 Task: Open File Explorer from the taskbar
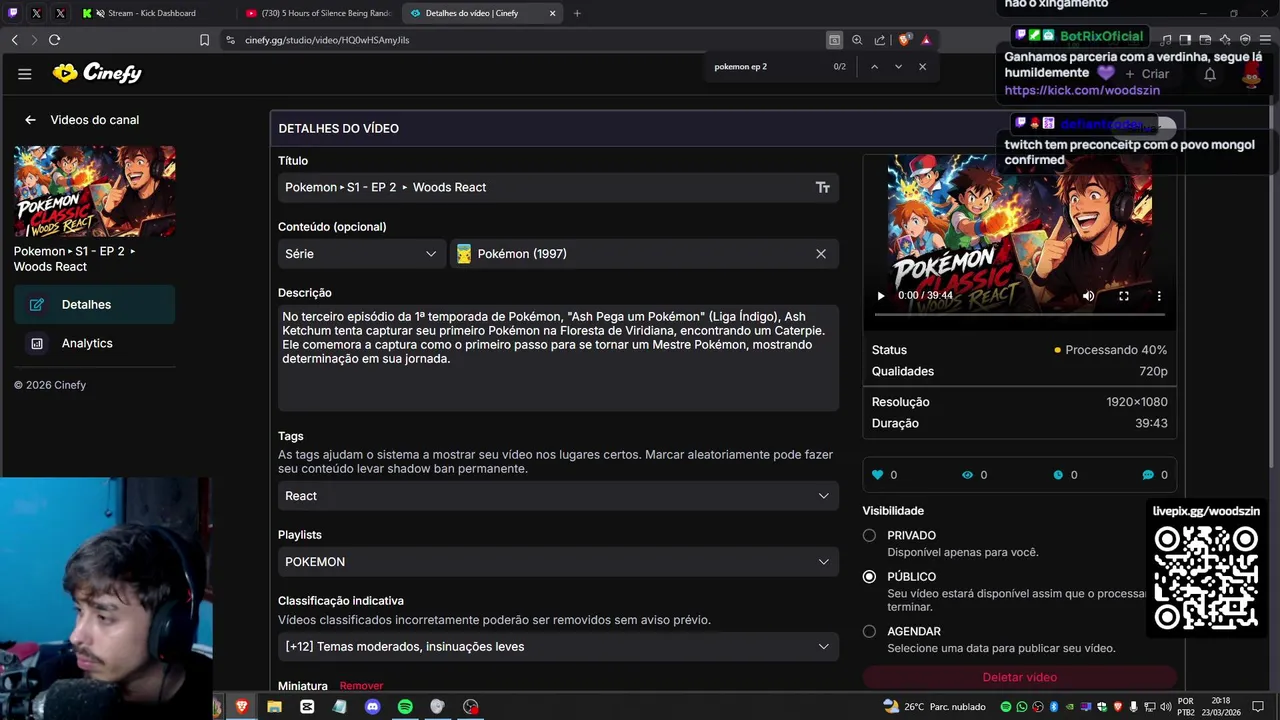(274, 707)
